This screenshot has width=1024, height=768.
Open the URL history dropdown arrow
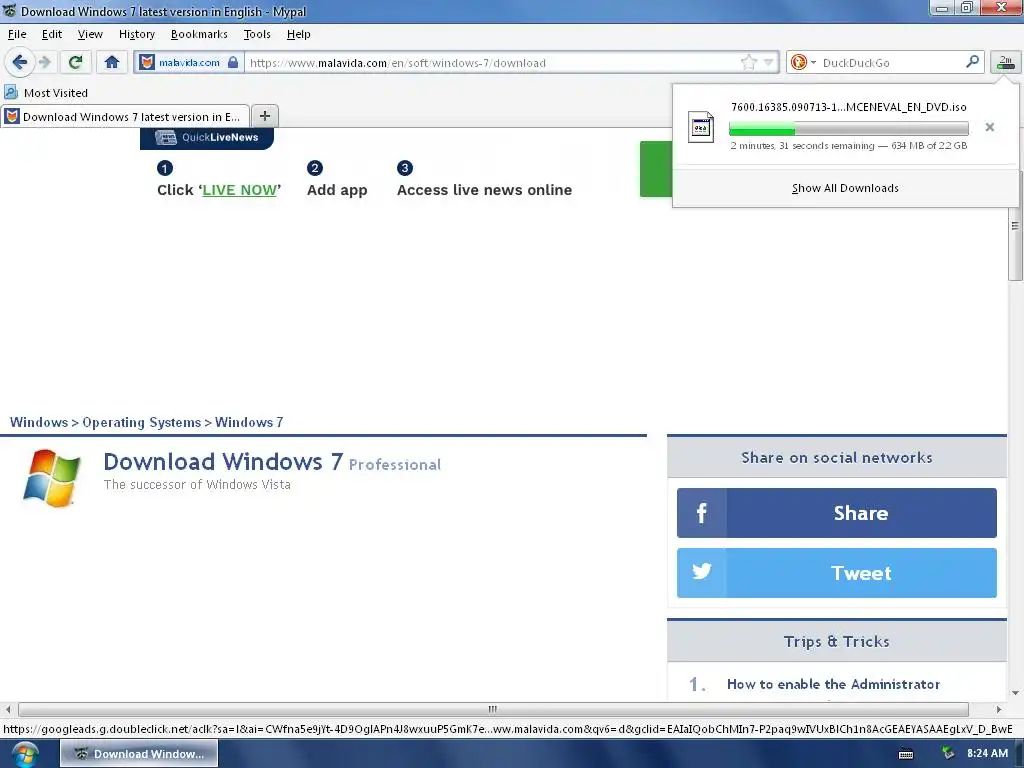click(769, 63)
